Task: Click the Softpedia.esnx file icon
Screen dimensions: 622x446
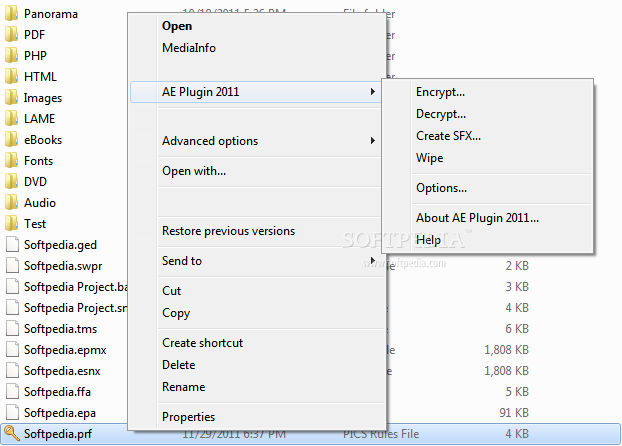Action: click(12, 371)
